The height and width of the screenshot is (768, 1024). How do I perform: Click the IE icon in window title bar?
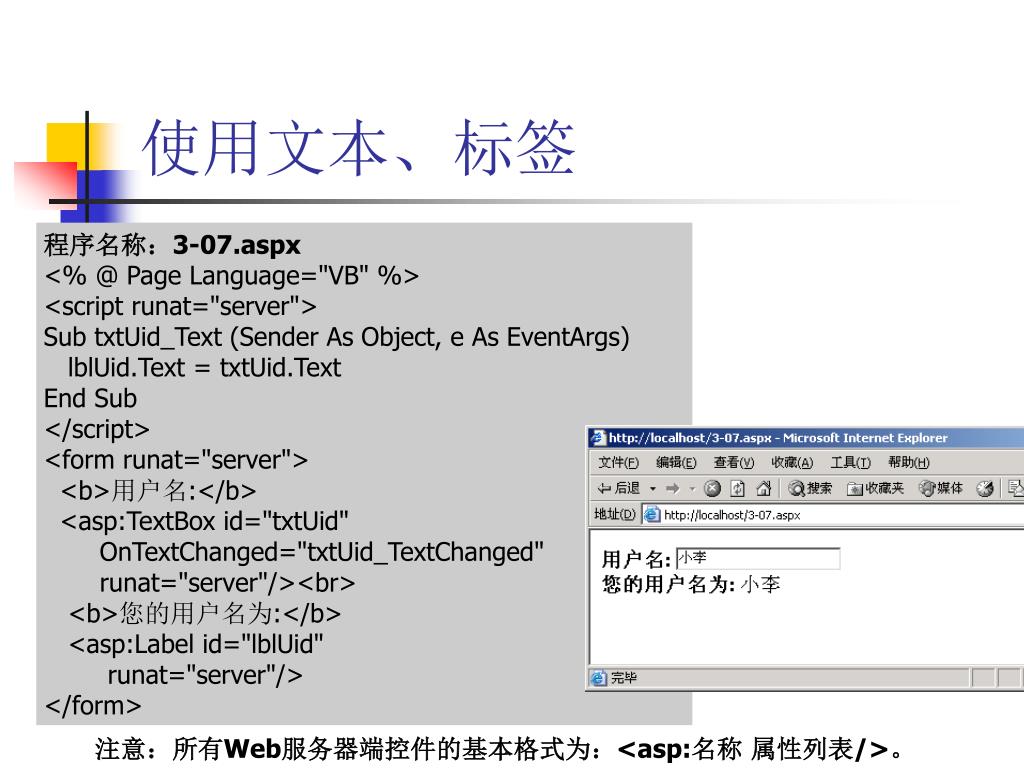click(597, 438)
